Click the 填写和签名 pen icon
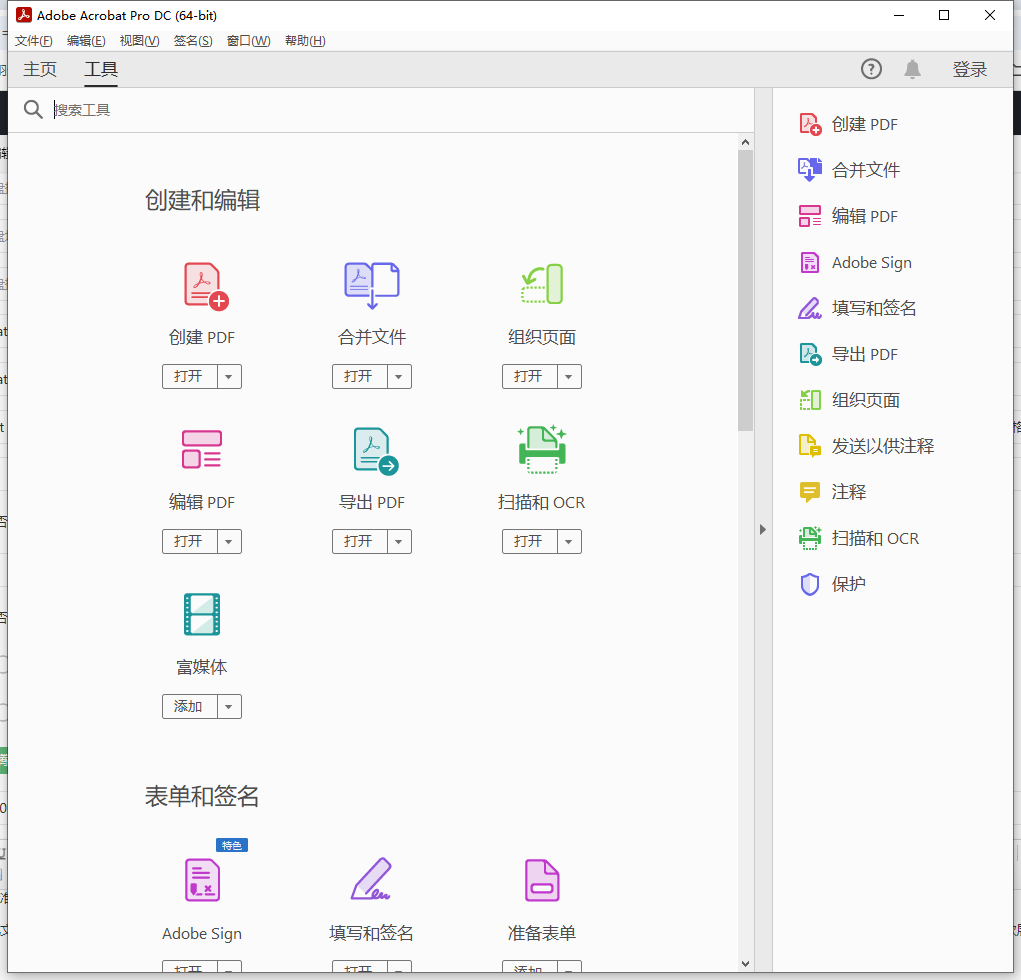 coord(371,880)
